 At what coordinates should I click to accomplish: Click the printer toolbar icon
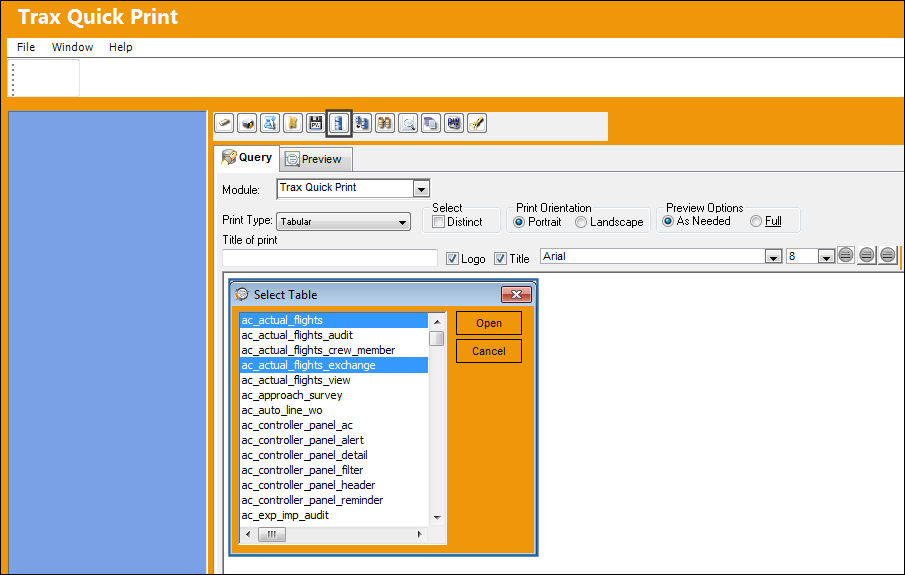[247, 123]
